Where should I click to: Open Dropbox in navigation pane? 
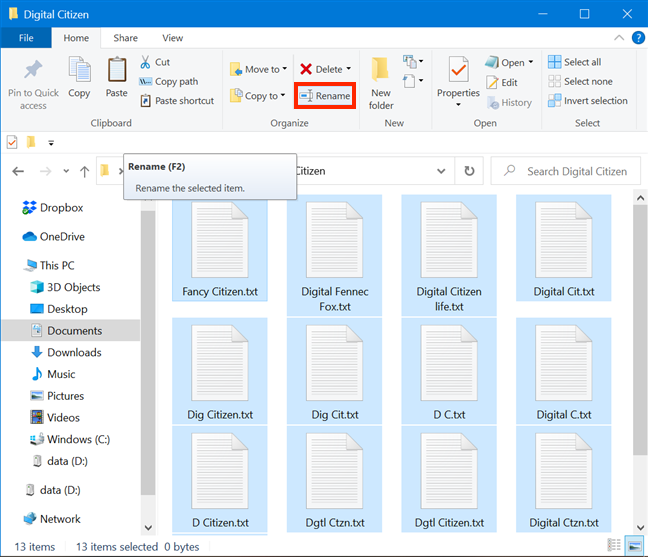point(52,207)
